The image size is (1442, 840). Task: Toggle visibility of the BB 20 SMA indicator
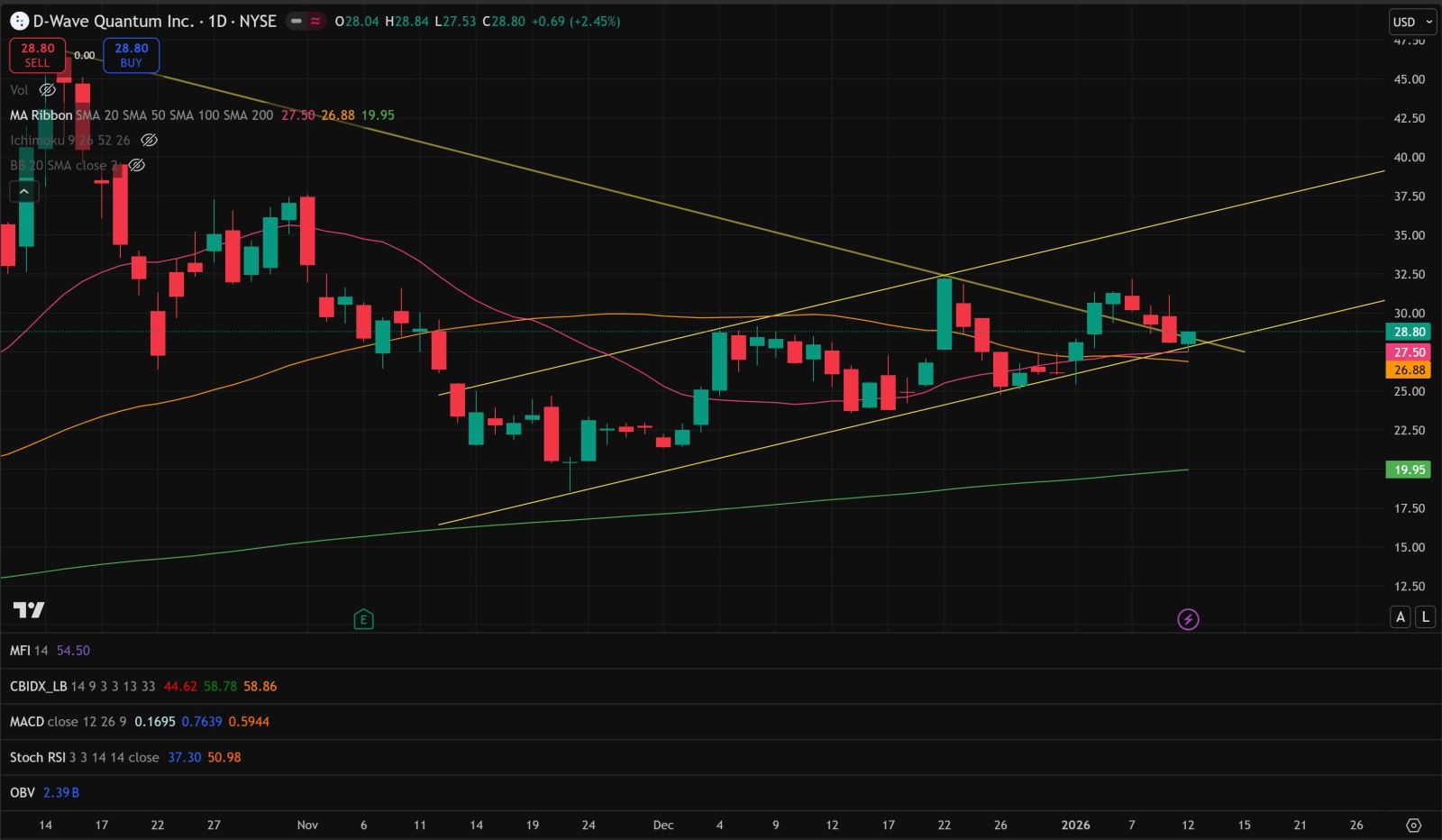point(137,166)
